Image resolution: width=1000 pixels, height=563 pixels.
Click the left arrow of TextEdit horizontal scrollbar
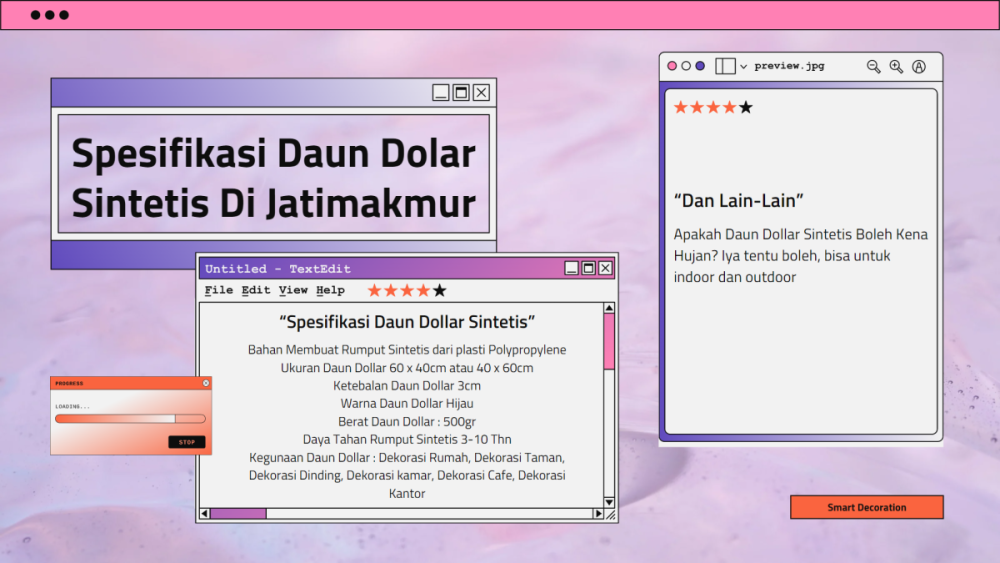click(205, 513)
